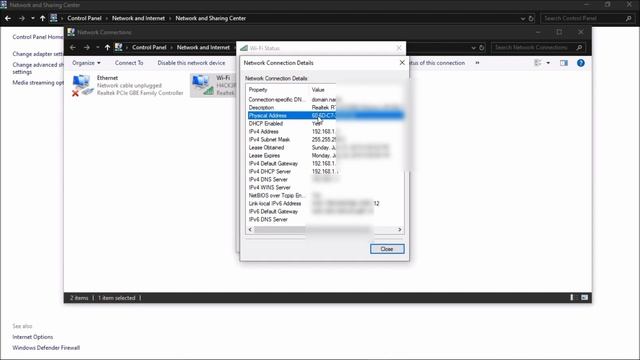This screenshot has height=360, width=640.
Task: Click the details list horizontal scrollbar thumb
Action: 312,230
